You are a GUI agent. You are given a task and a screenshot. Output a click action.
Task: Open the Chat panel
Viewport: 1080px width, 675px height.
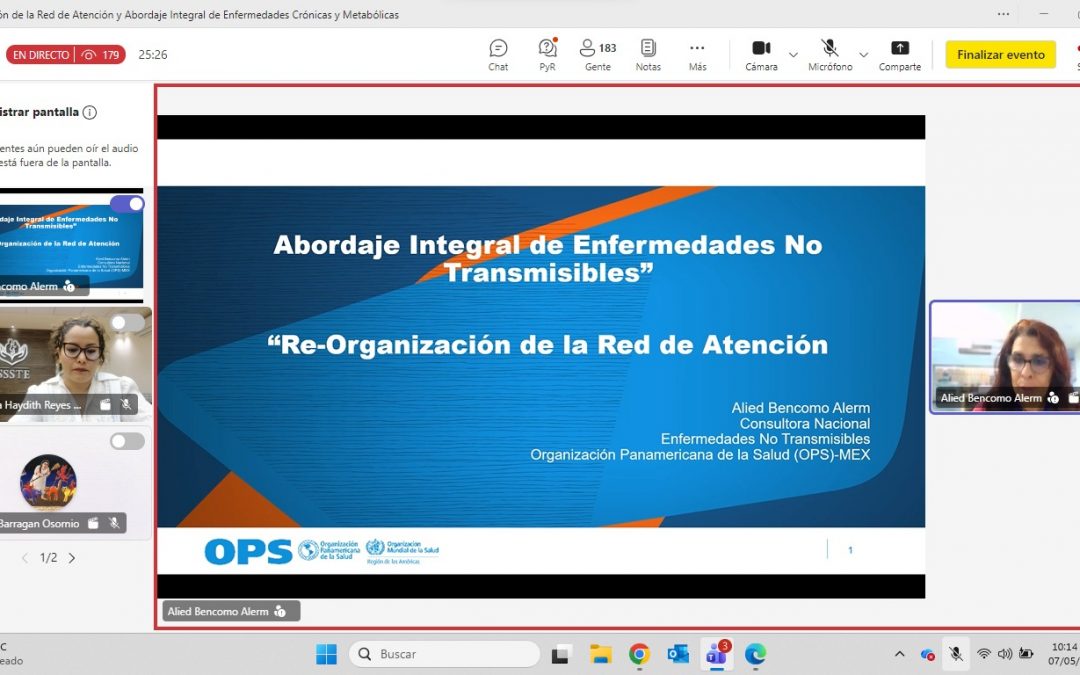[498, 55]
